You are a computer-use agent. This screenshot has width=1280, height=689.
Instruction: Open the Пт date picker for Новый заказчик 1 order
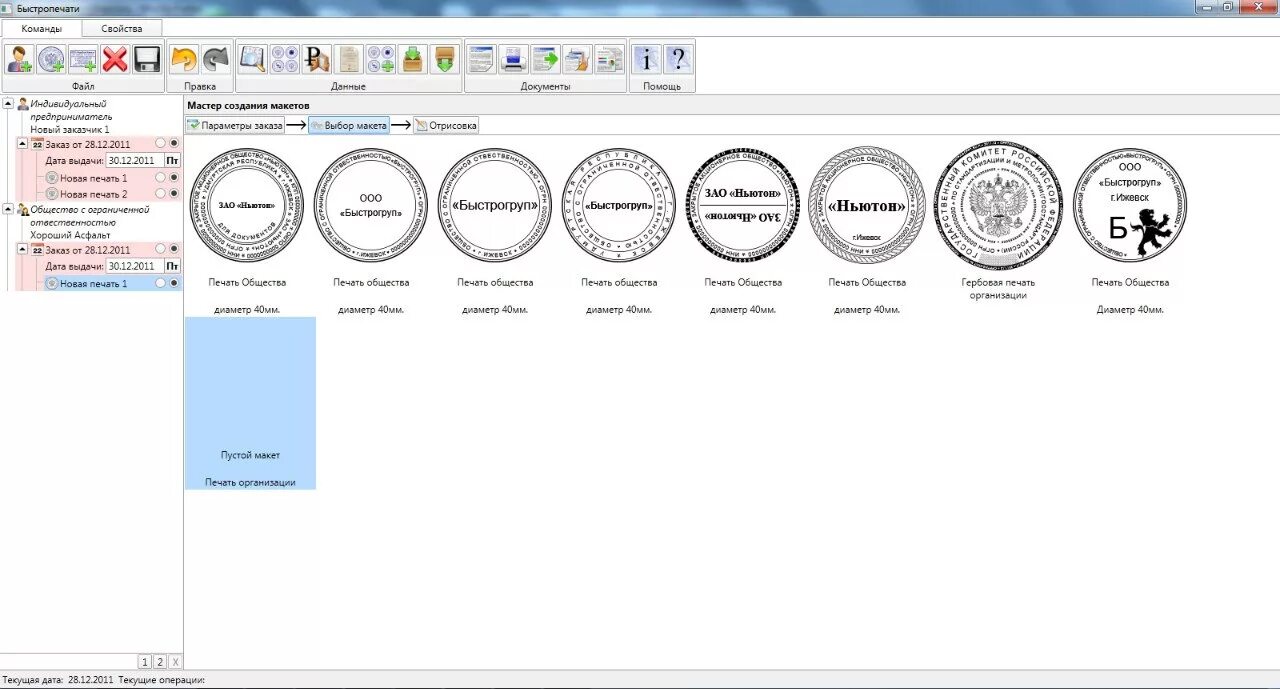[x=172, y=160]
